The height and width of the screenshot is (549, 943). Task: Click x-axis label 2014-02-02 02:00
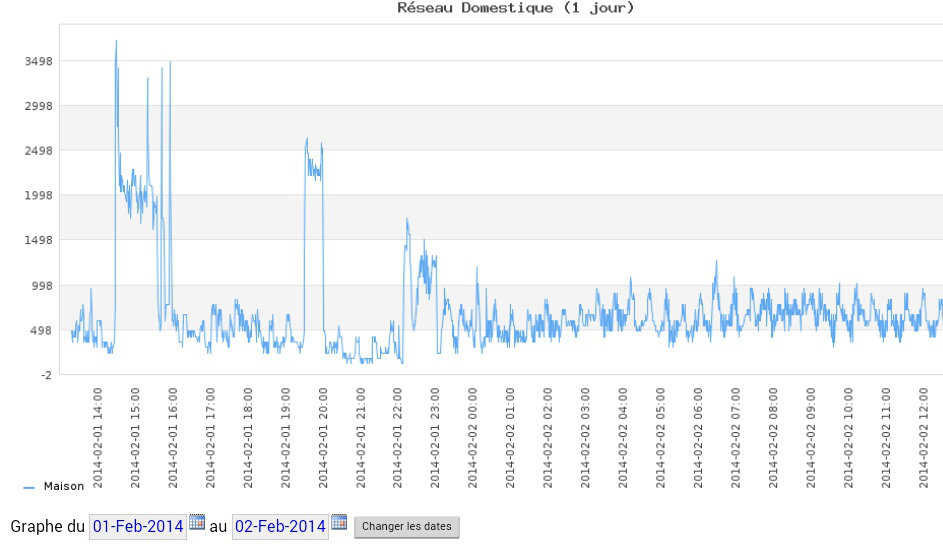pyautogui.click(x=547, y=438)
